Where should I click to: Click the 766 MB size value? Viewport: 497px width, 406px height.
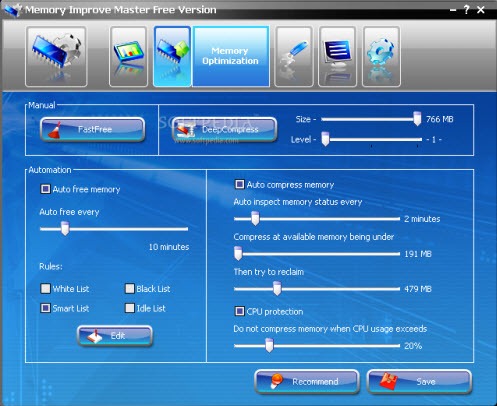[x=440, y=119]
